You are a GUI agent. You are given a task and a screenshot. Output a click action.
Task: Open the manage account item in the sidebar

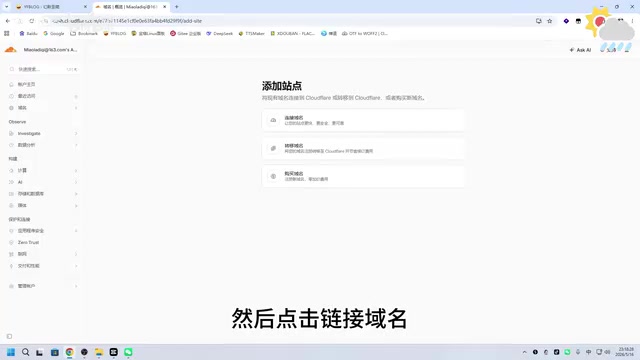(27, 286)
